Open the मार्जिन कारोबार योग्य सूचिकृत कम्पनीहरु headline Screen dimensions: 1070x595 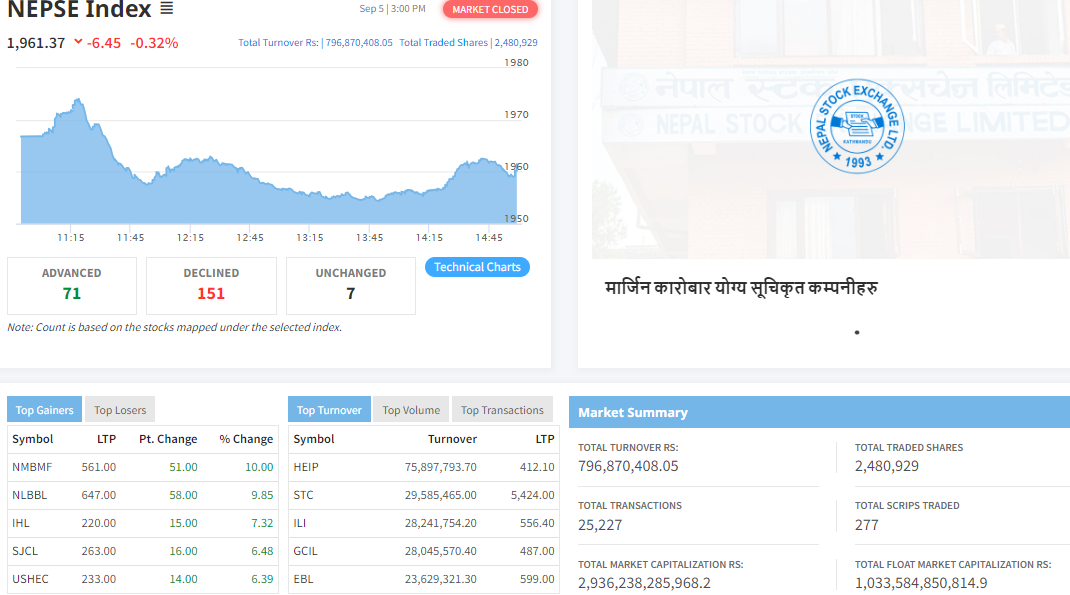pyautogui.click(x=741, y=287)
